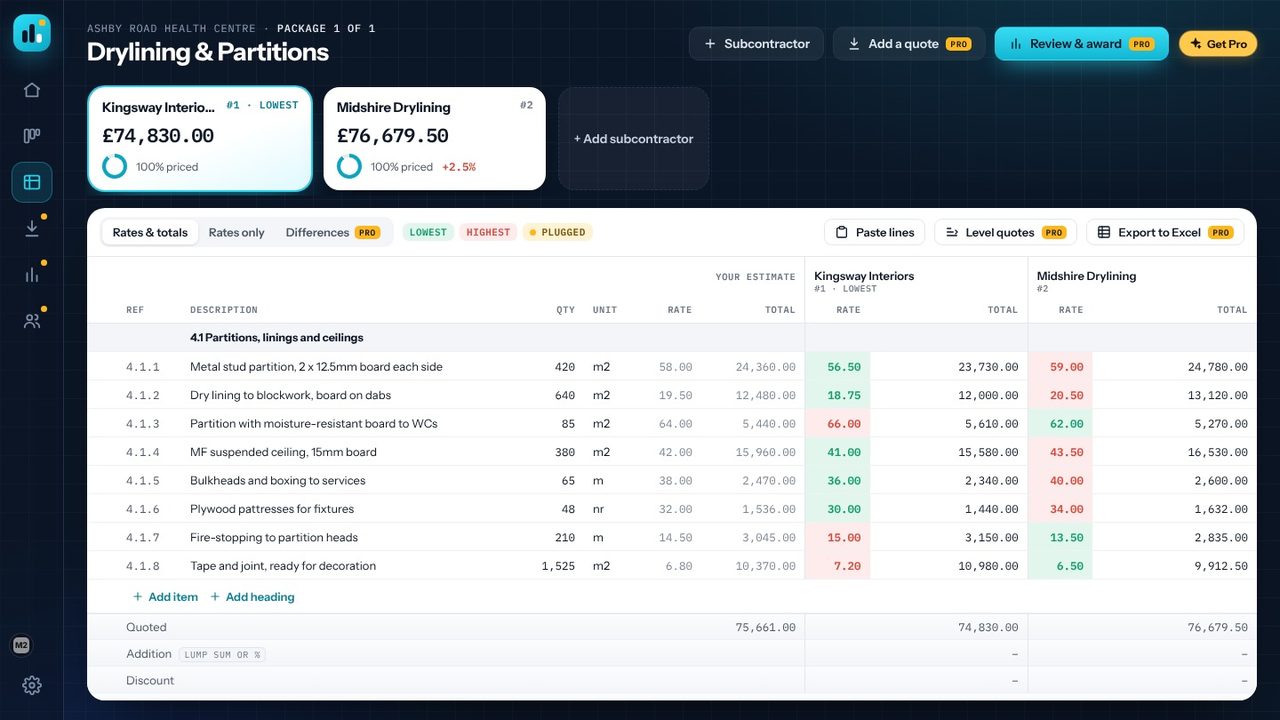The height and width of the screenshot is (720, 1280).
Task: Click Add item link
Action: [165, 597]
